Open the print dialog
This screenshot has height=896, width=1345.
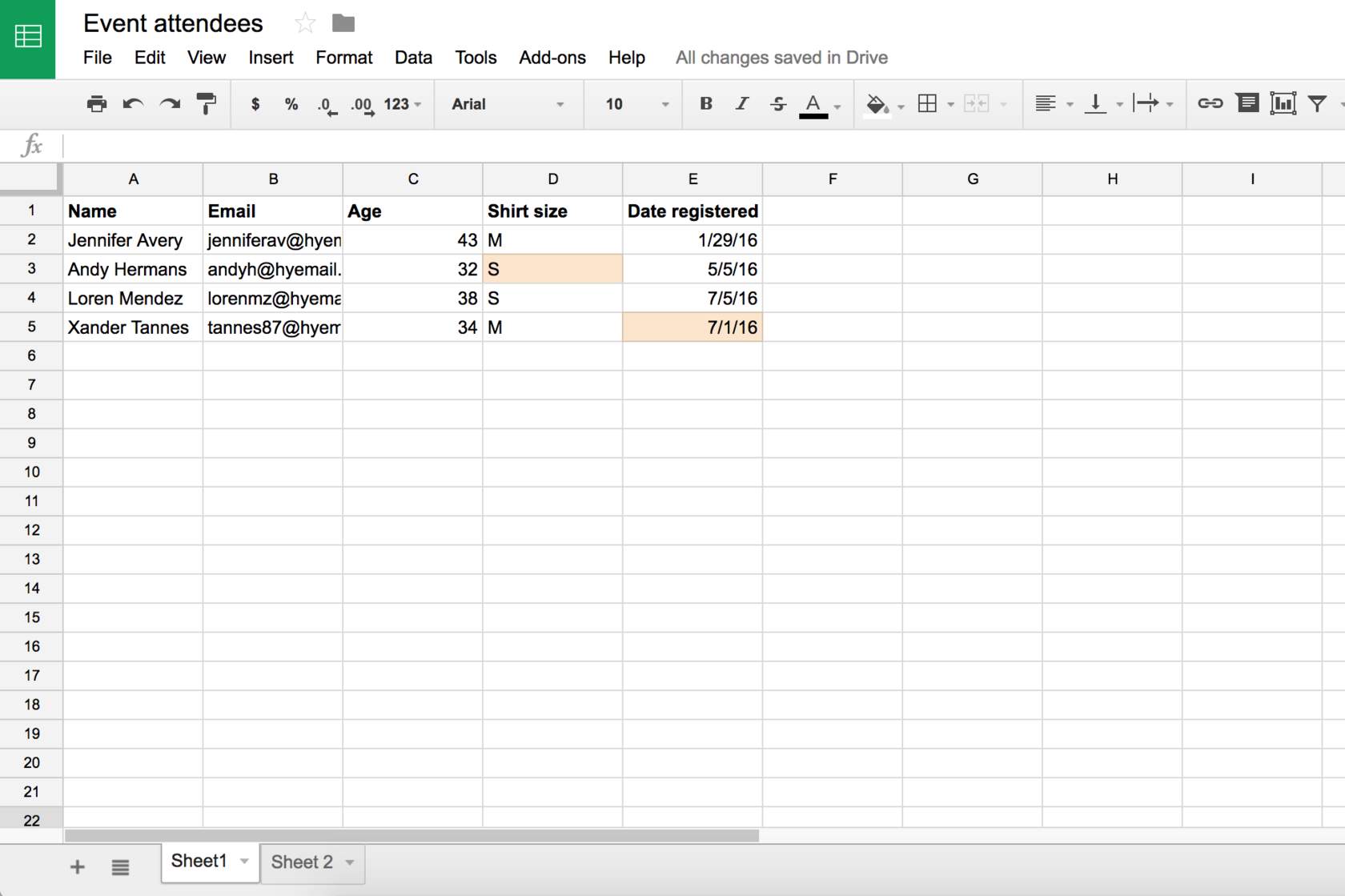point(96,103)
